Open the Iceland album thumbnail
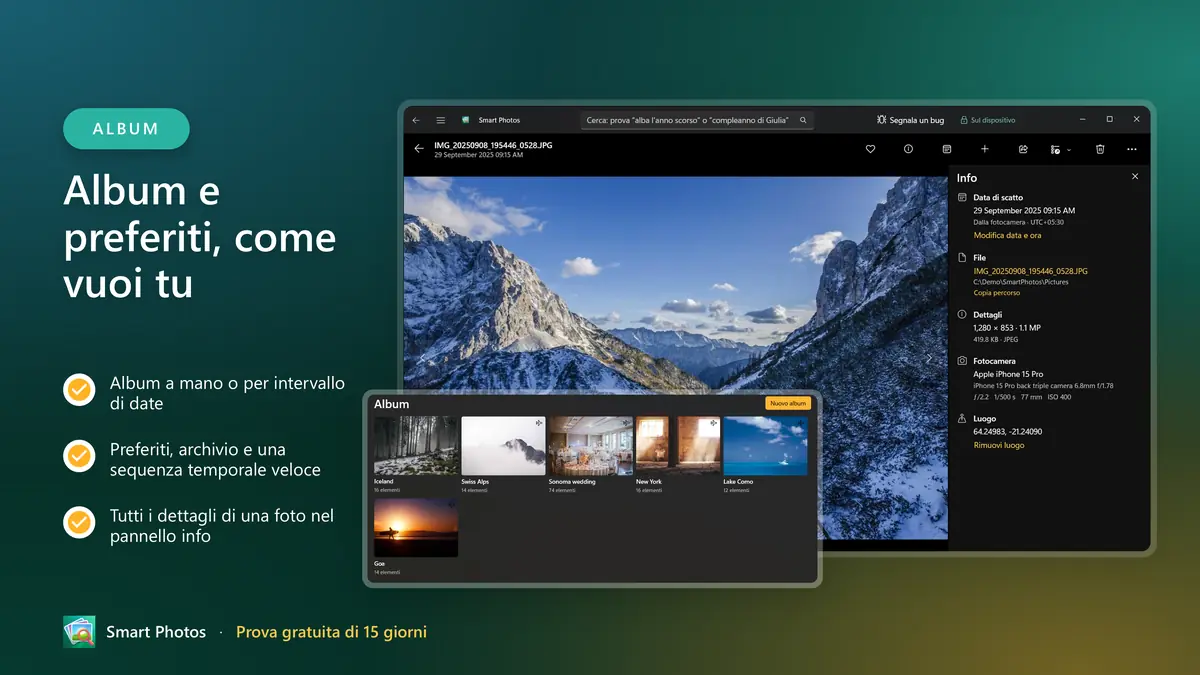 (x=416, y=446)
